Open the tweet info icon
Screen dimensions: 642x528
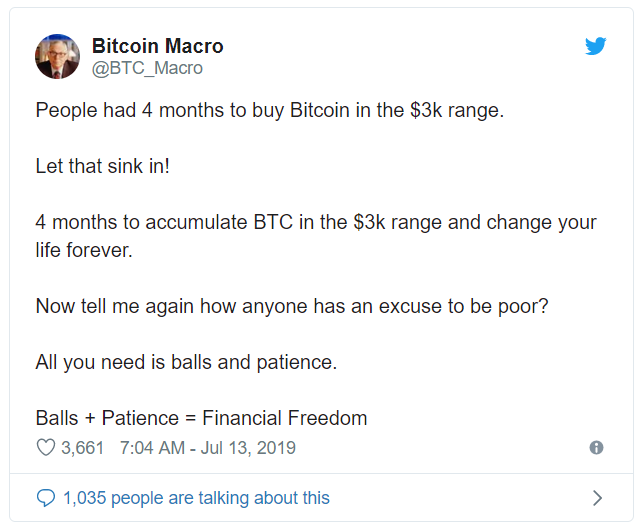[x=596, y=447]
